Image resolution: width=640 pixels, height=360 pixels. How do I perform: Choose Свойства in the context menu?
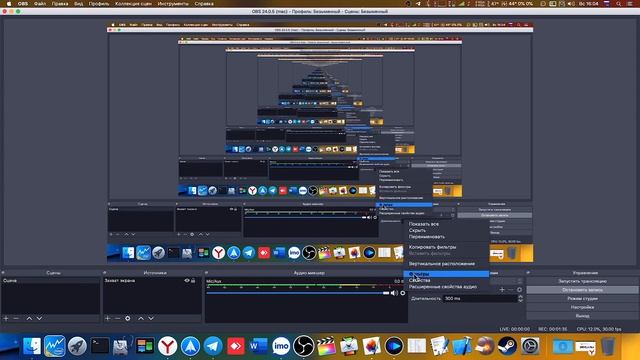coord(446,280)
